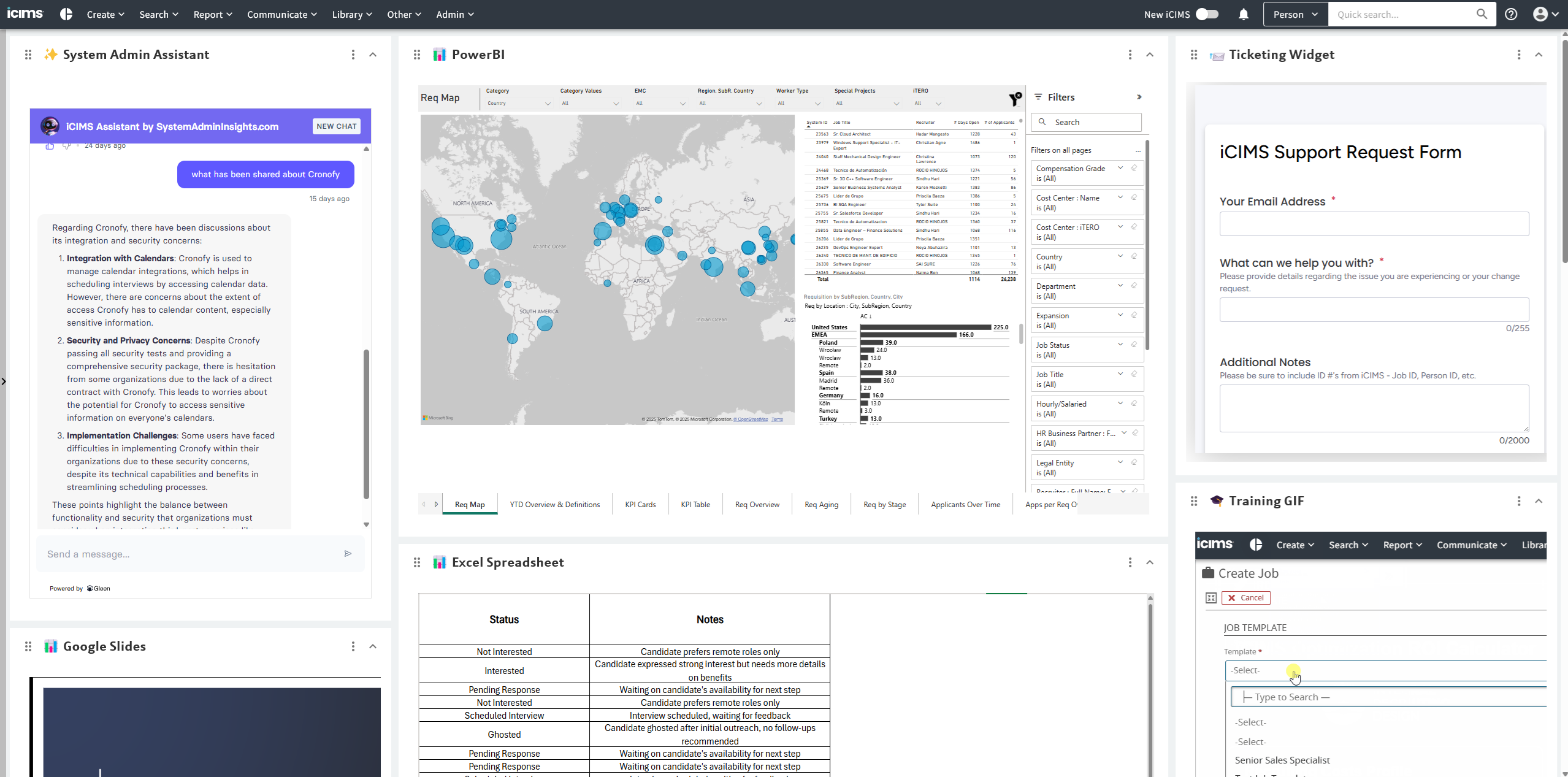Screen dimensions: 1568x777
Task: Click the quick search magnifier icon
Action: (x=1482, y=14)
